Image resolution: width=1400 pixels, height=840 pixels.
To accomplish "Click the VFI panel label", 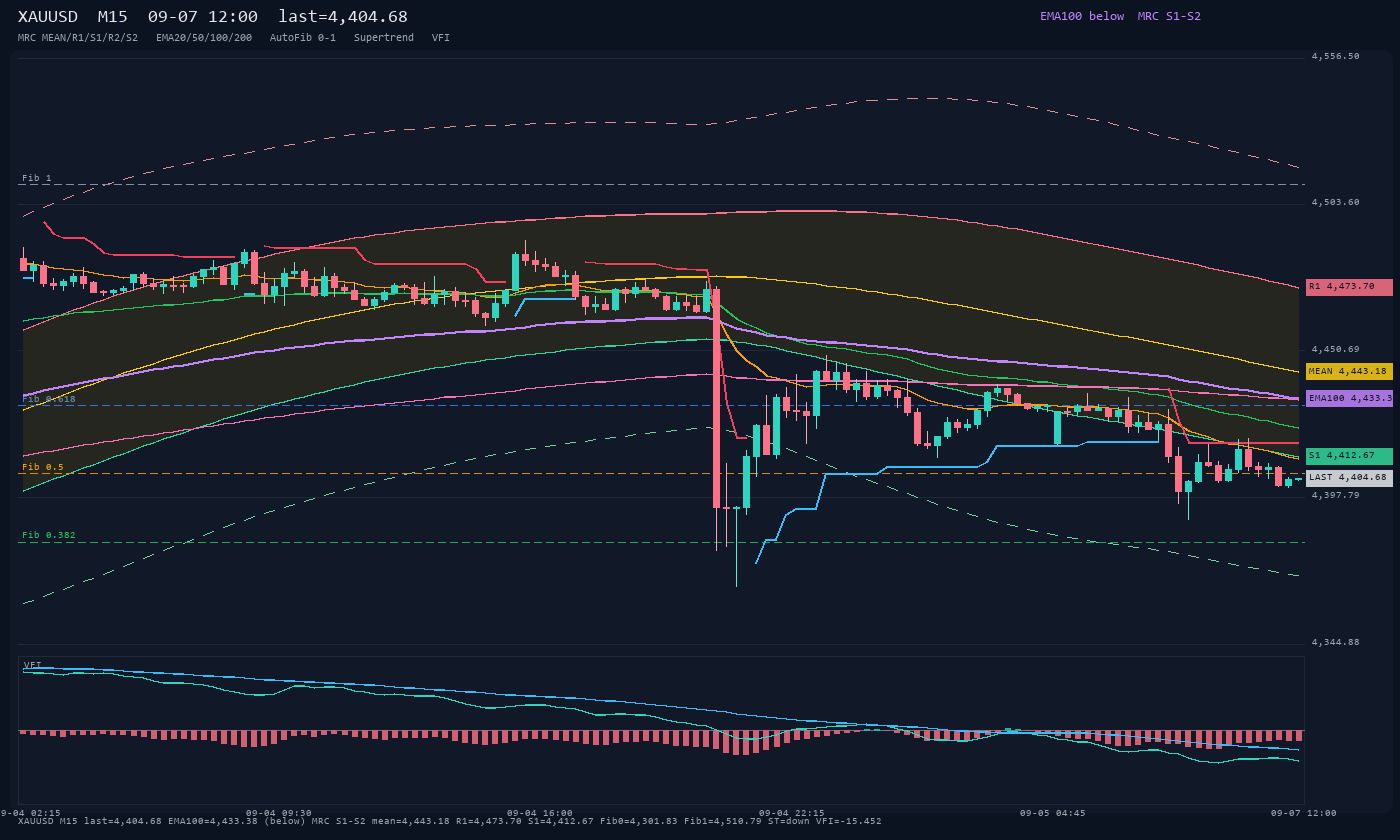I will coord(33,665).
